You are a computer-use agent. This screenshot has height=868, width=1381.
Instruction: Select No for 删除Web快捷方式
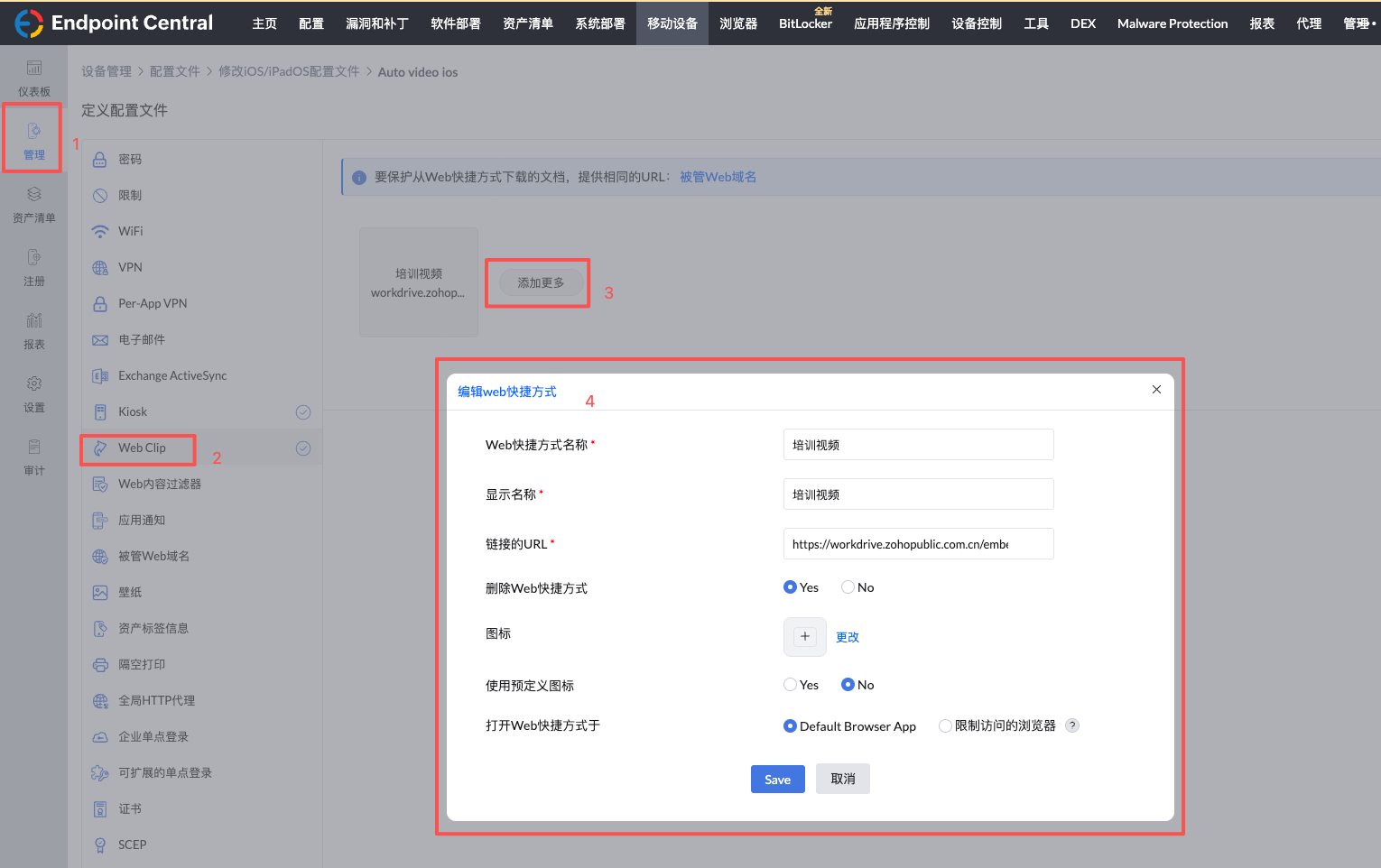point(848,587)
